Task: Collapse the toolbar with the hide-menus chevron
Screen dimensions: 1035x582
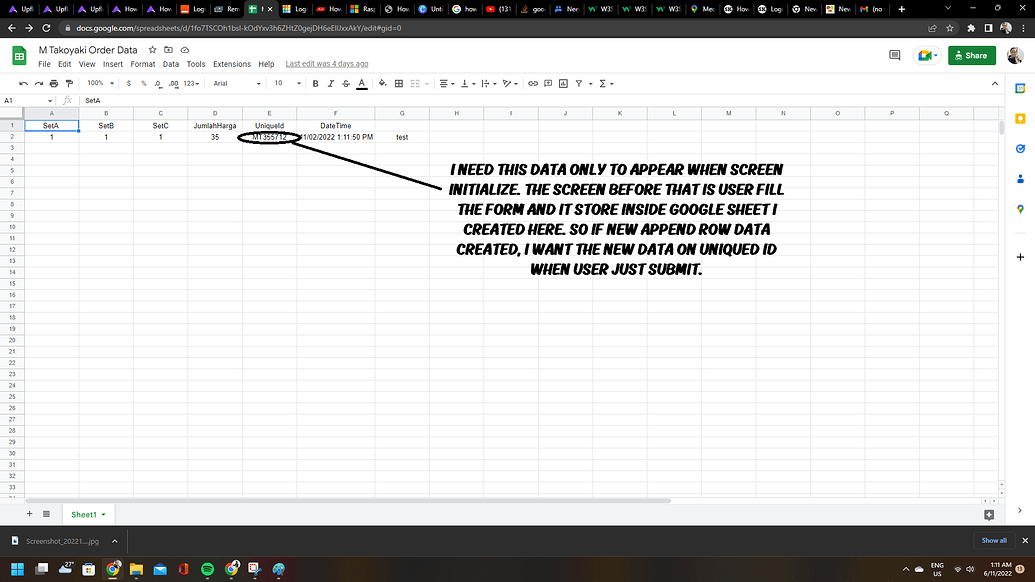Action: (x=994, y=84)
